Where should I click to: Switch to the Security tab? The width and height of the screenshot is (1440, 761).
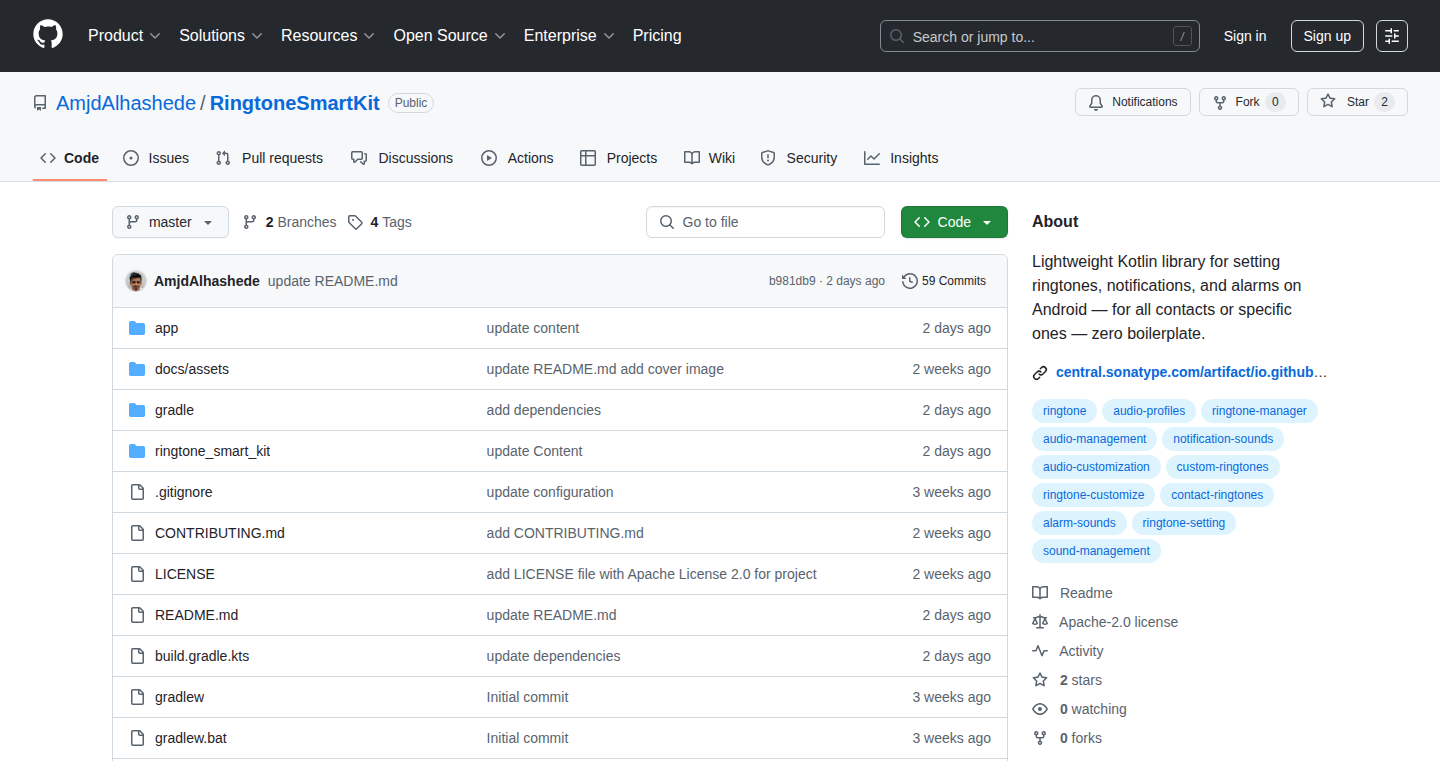(799, 158)
